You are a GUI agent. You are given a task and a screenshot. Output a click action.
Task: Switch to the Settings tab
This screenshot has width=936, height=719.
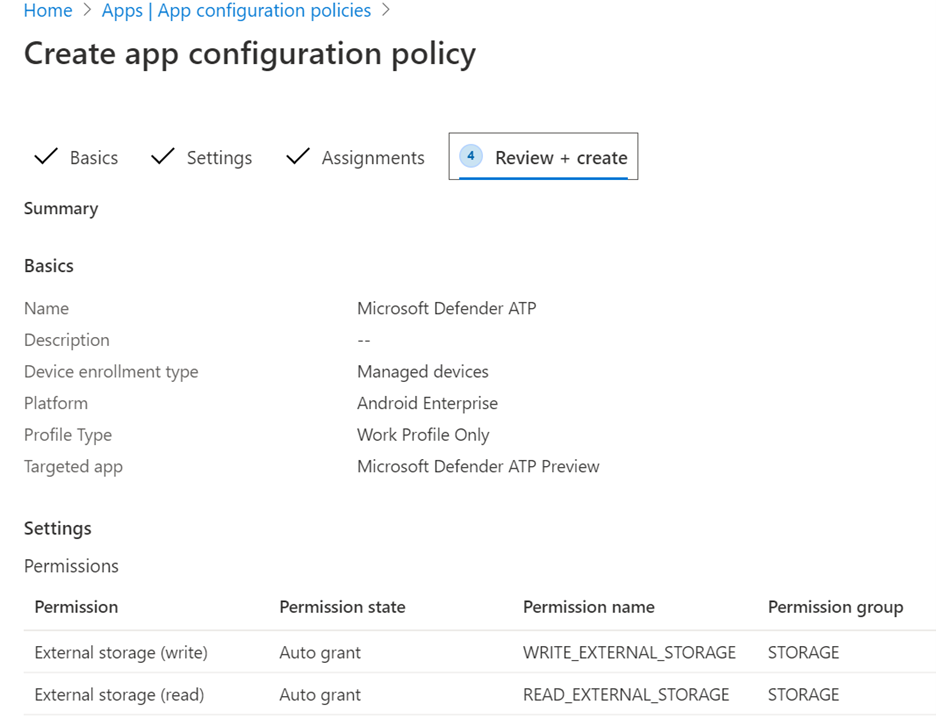[x=219, y=158]
